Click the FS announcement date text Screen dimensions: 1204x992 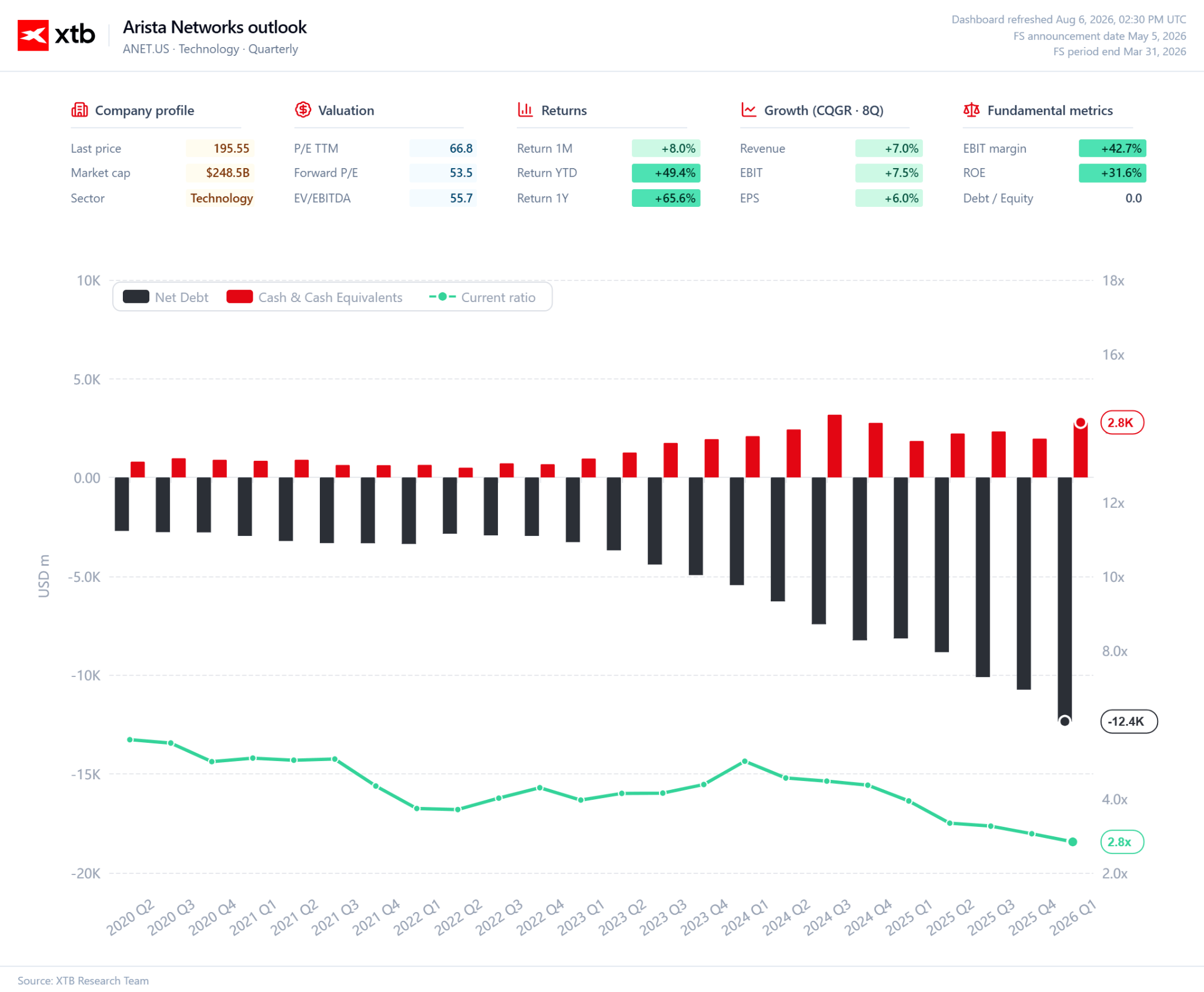pyautogui.click(x=1099, y=36)
